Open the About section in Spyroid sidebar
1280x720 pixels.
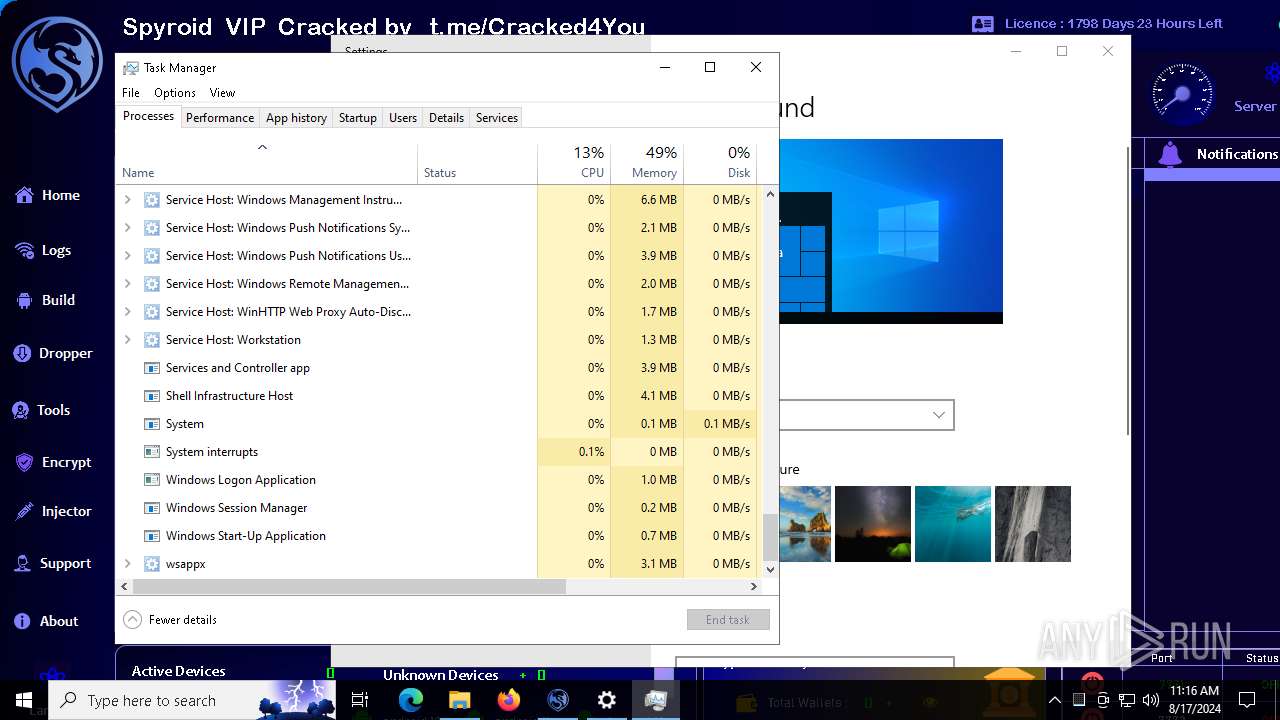point(46,621)
